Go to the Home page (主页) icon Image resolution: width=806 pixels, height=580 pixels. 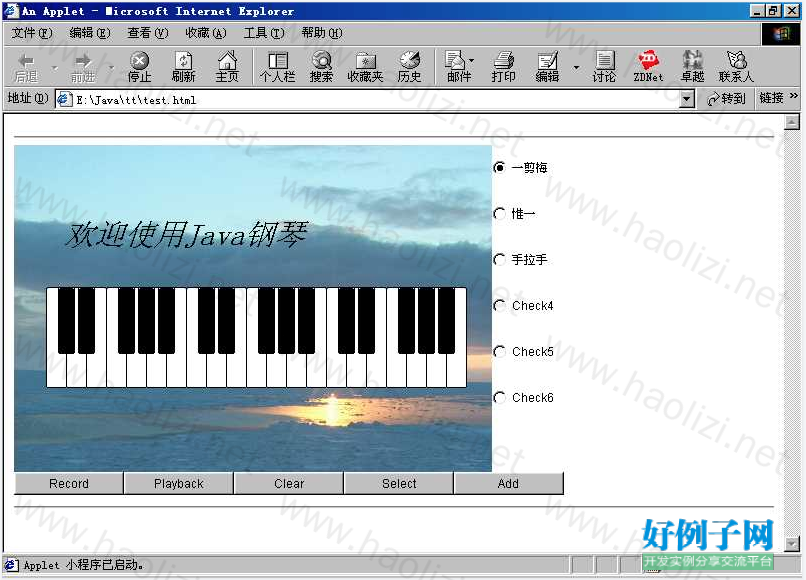227,66
